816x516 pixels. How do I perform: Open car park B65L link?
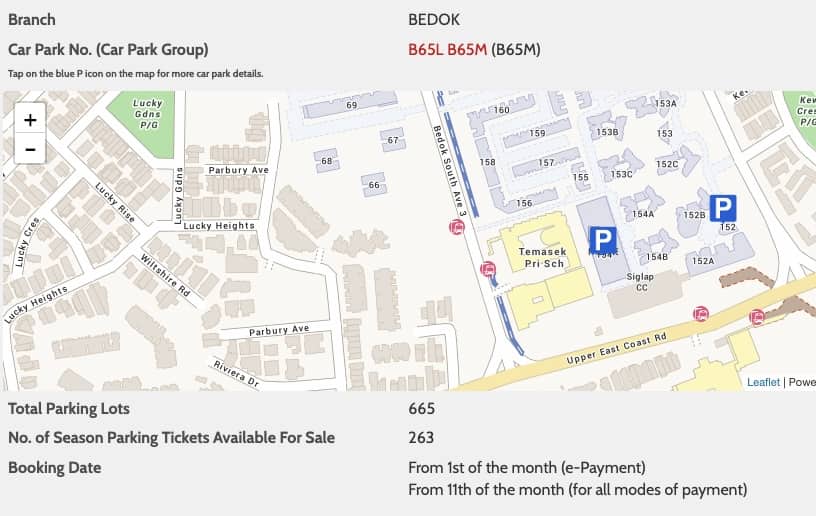coord(425,49)
